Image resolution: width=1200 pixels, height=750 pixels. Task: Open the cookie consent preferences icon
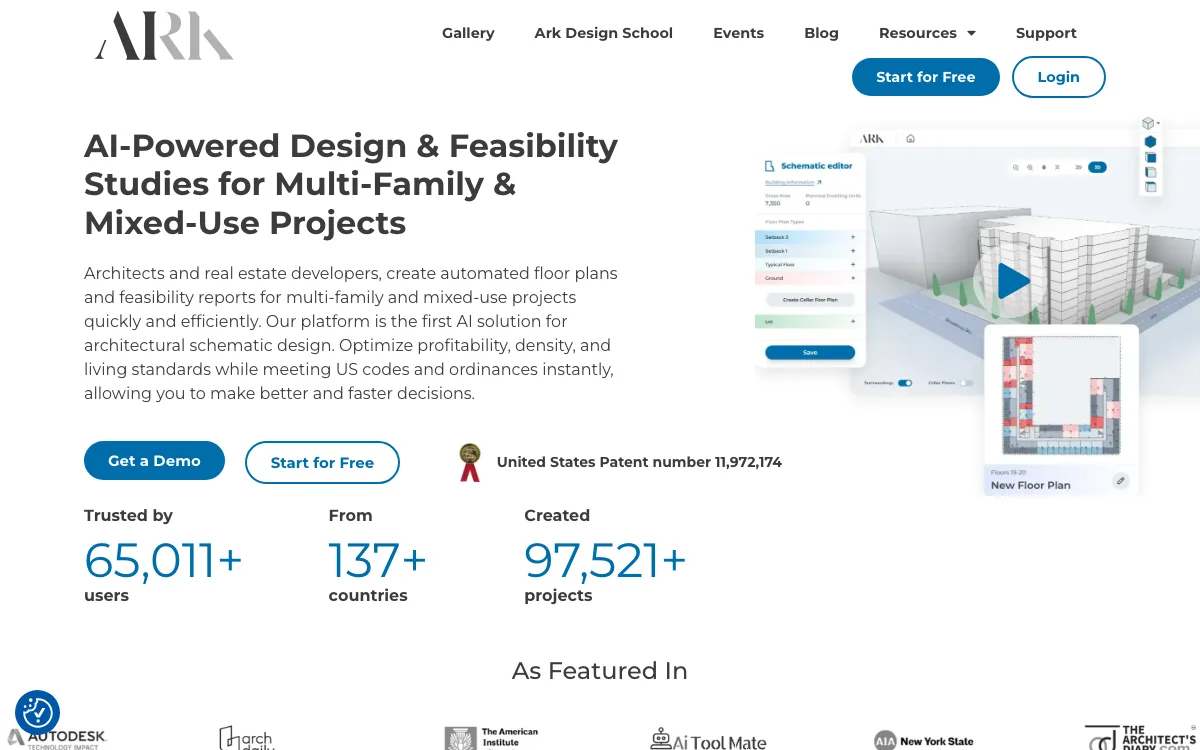[x=38, y=713]
